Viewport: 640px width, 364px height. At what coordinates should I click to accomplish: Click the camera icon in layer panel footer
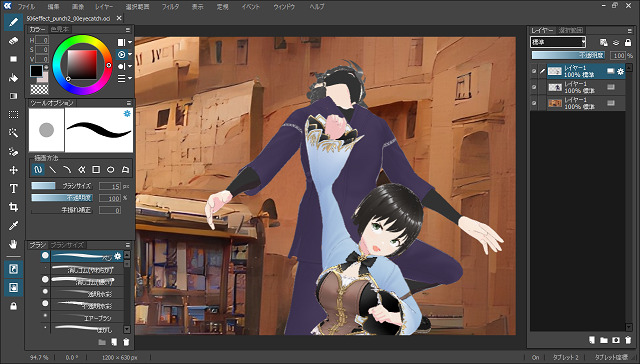point(616,340)
